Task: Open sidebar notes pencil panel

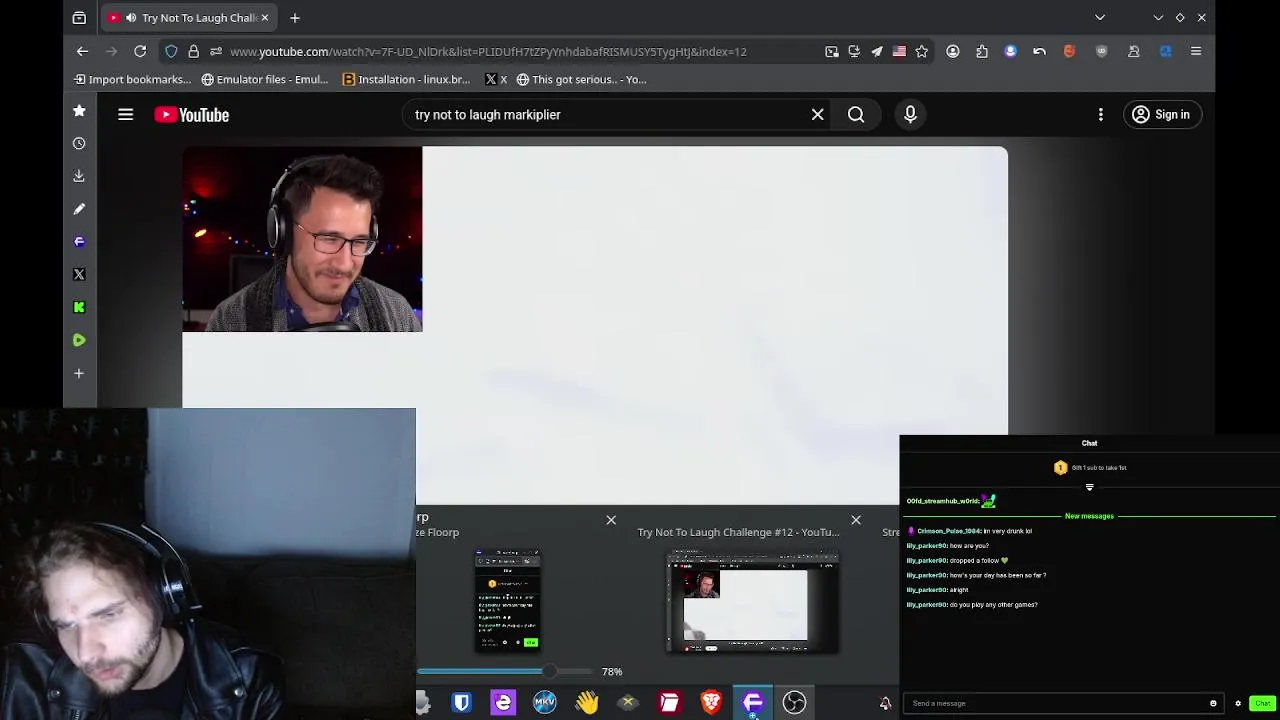Action: tap(79, 209)
